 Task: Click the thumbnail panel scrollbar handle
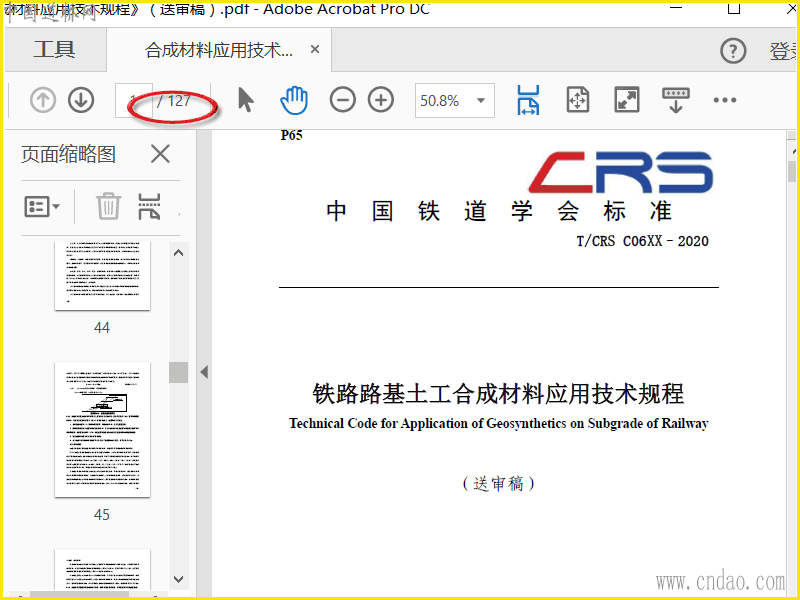179,372
